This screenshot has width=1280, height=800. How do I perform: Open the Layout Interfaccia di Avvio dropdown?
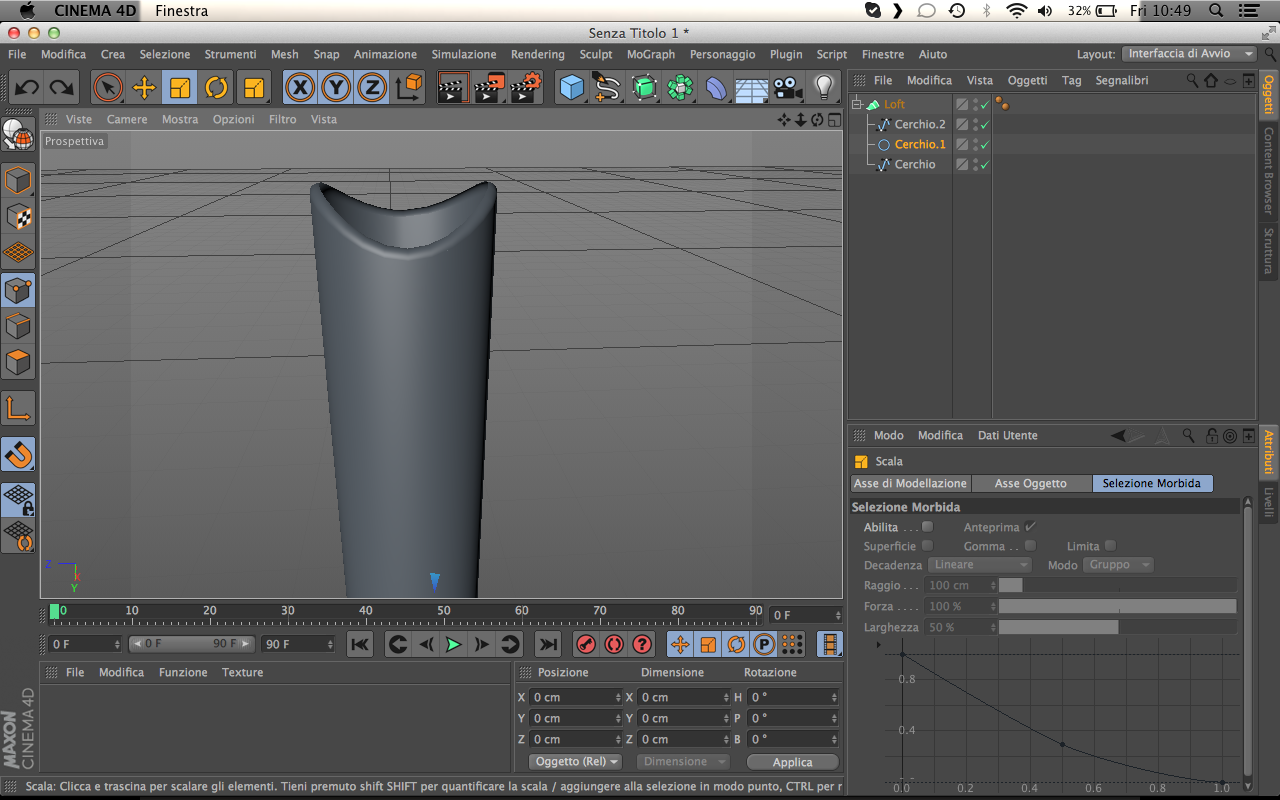[1189, 54]
